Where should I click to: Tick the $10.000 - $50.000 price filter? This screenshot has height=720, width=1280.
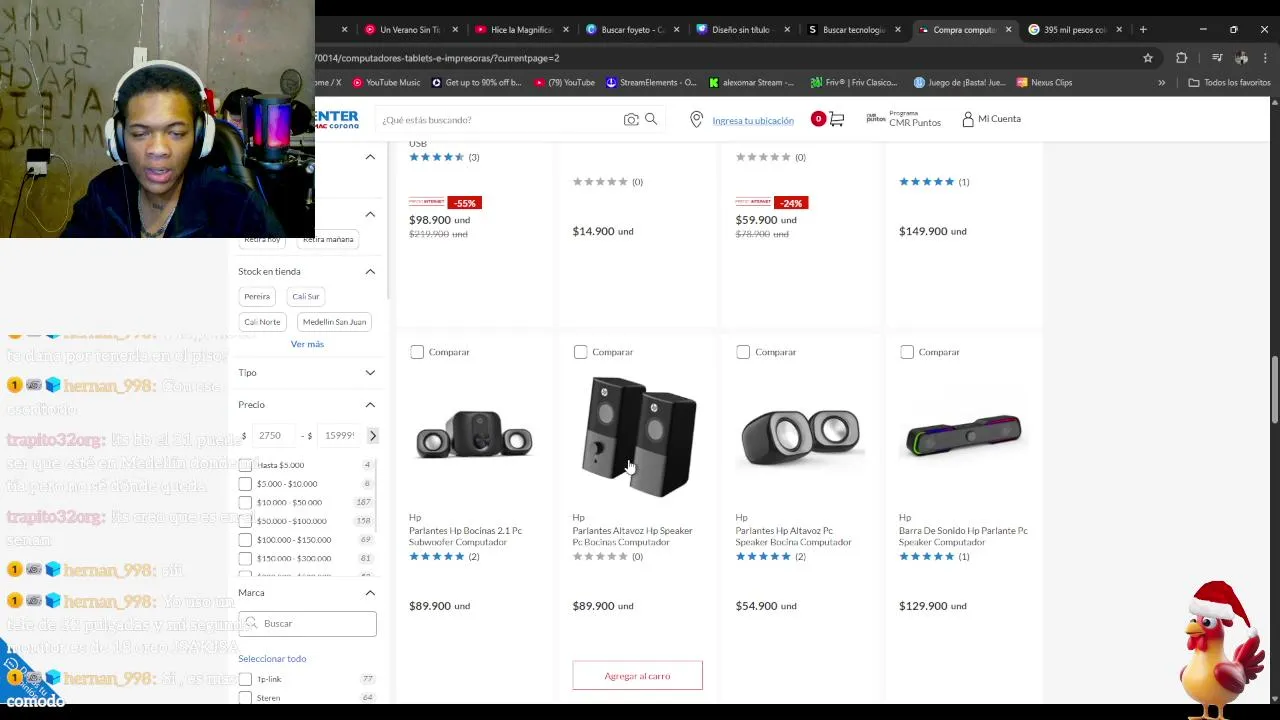point(245,502)
